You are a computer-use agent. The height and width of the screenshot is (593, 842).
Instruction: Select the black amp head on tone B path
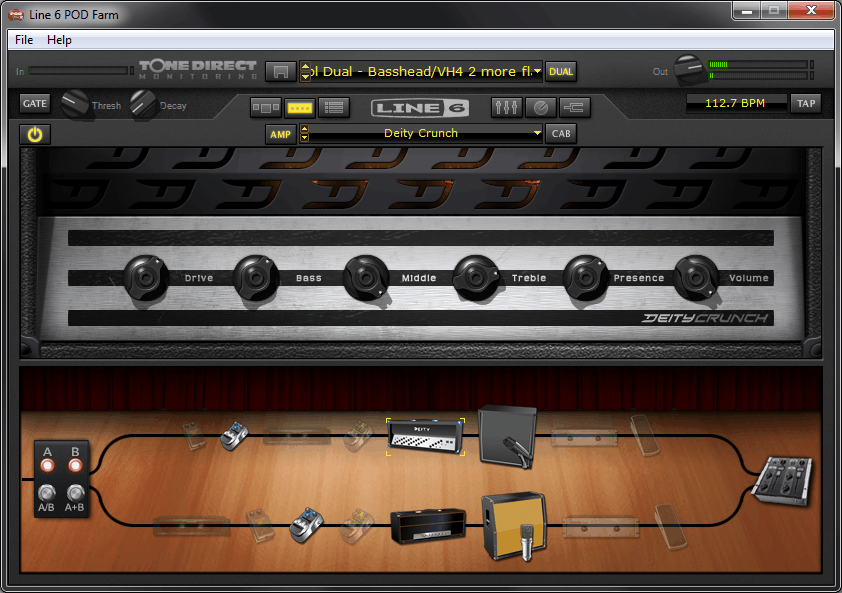(428, 526)
